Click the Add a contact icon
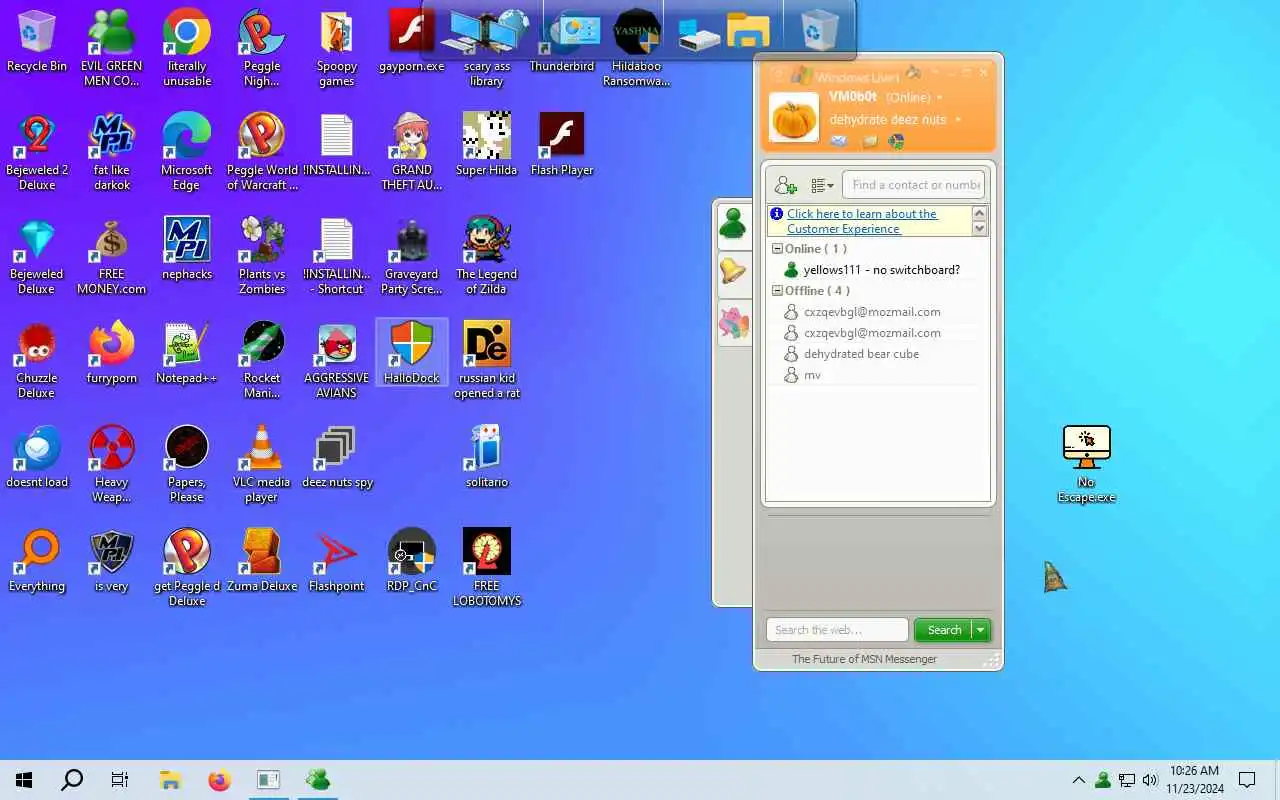 pyautogui.click(x=786, y=185)
